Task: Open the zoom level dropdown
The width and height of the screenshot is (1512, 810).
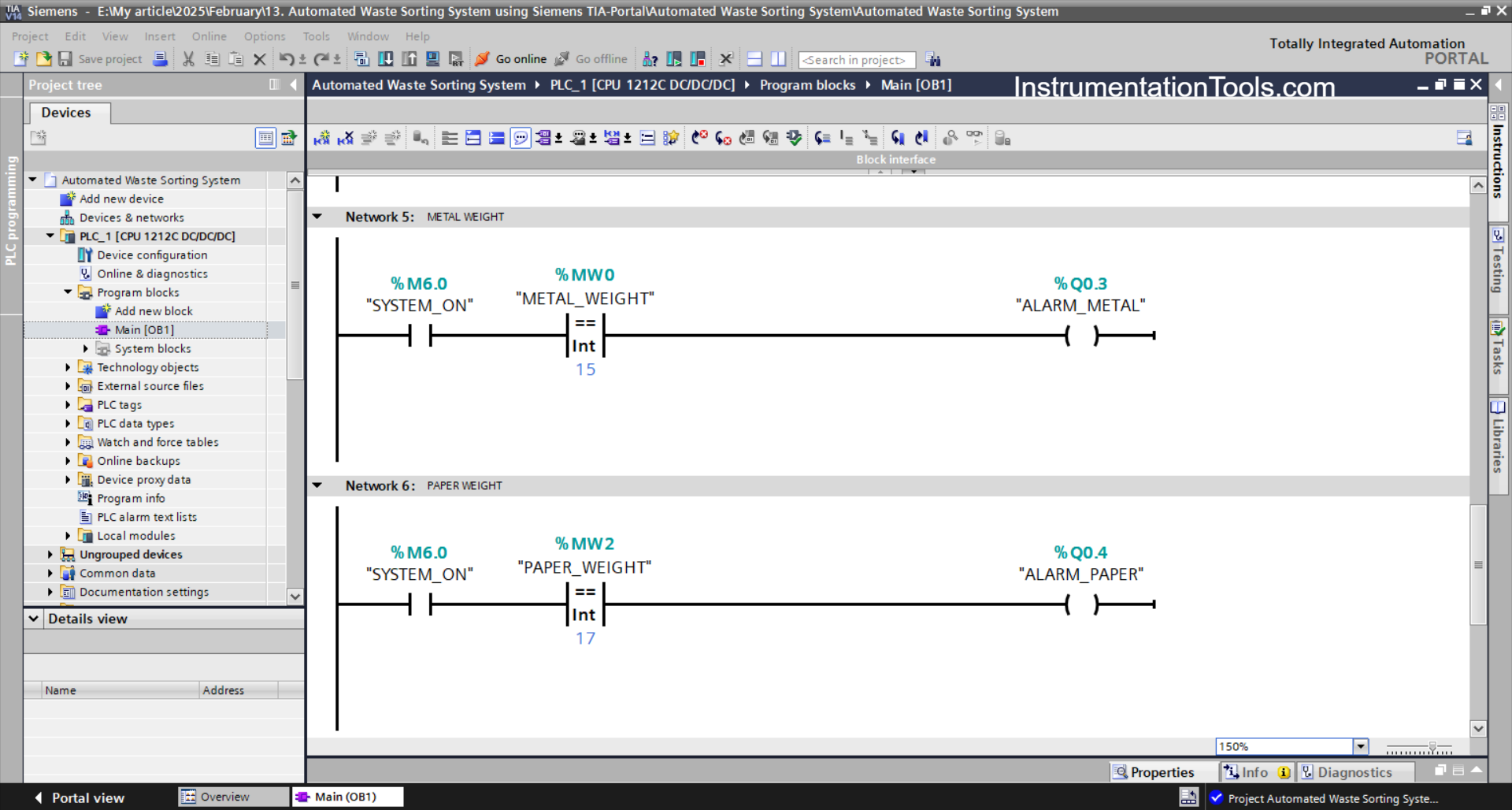Action: click(1360, 746)
